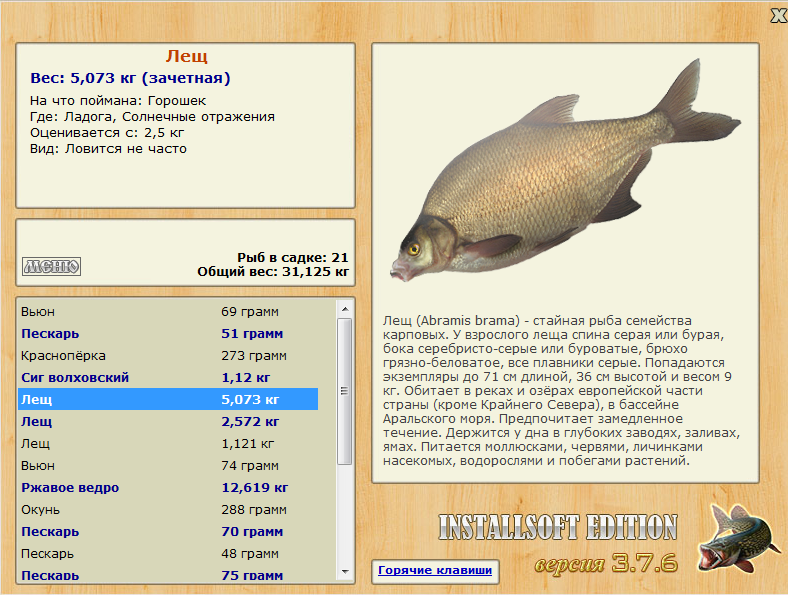
Task: Click the Вид: Ловится не часто line
Action: (x=108, y=149)
